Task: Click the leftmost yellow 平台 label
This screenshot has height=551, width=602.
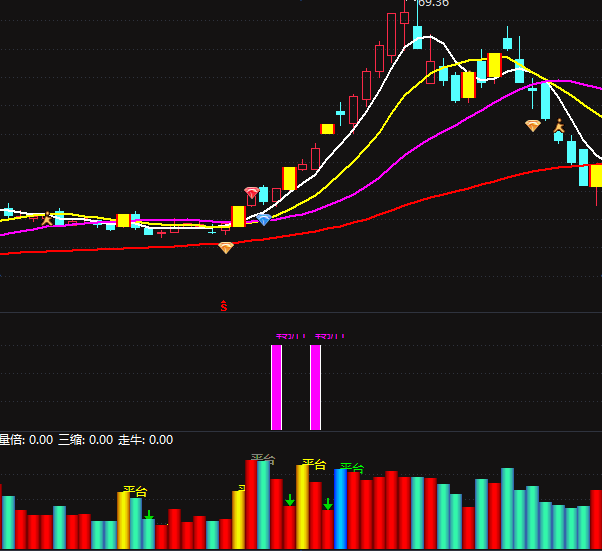Action: pos(135,491)
